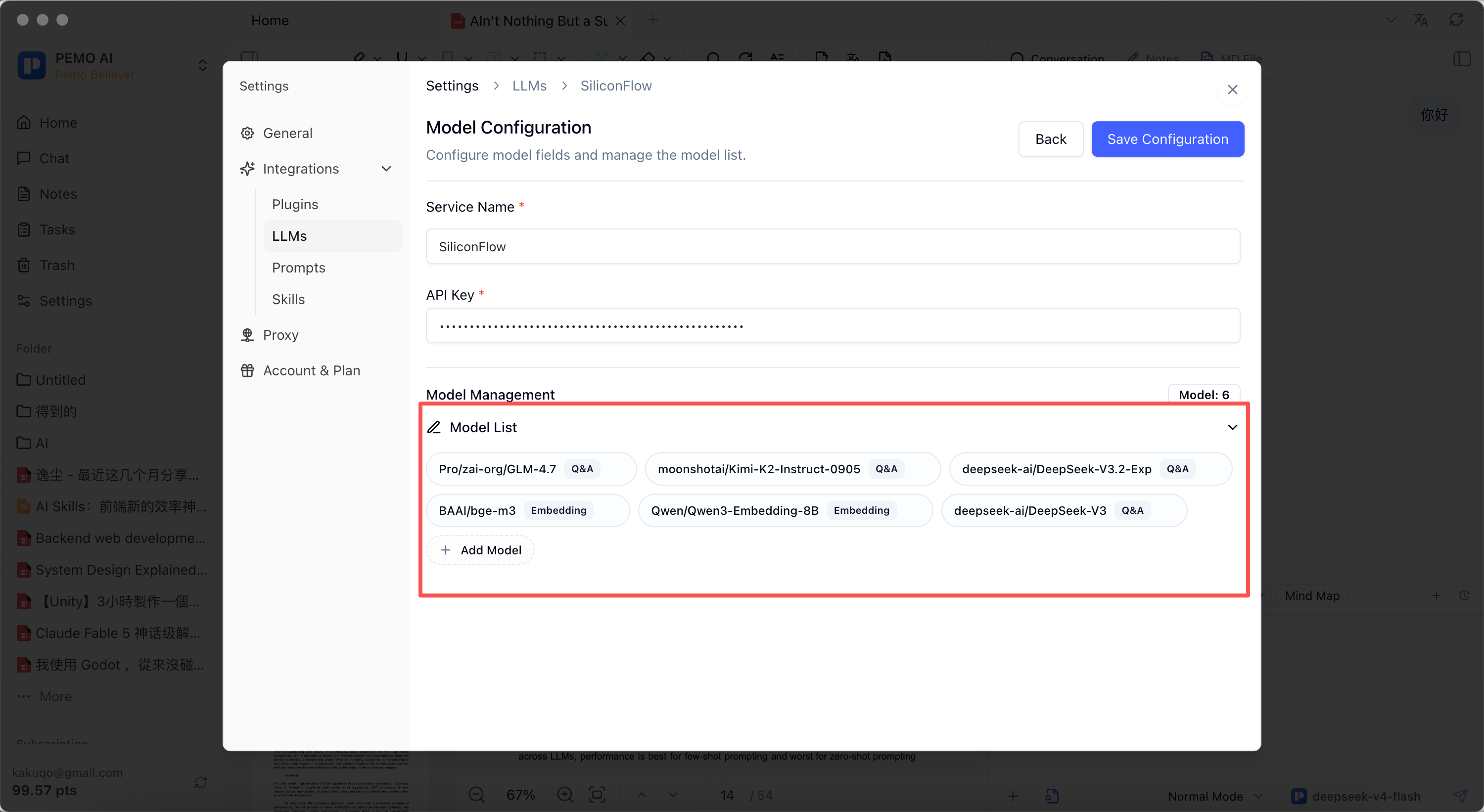Click the Proxy globe icon

pyautogui.click(x=247, y=335)
